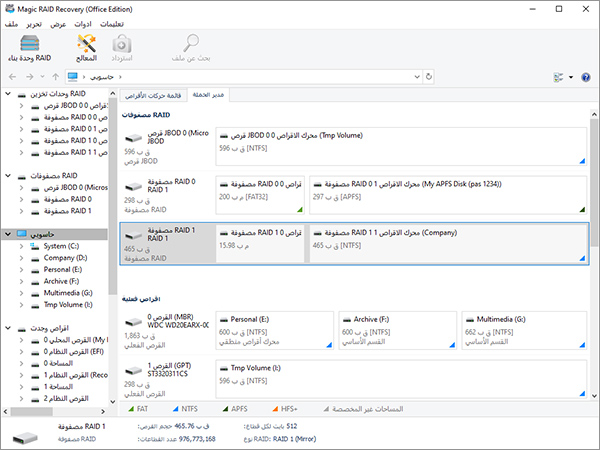Select the (EFI) system disk tree item
The width and height of the screenshot is (600, 450).
73,352
